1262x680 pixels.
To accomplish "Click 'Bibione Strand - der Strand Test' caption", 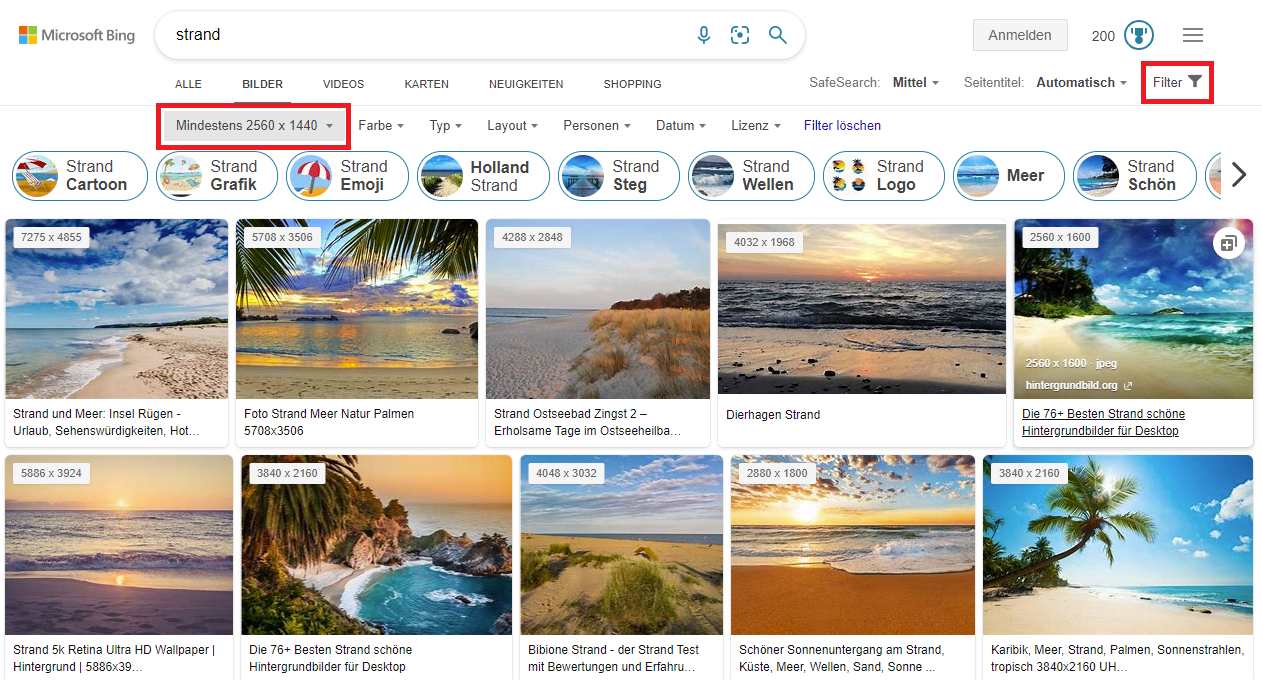I will point(612,658).
